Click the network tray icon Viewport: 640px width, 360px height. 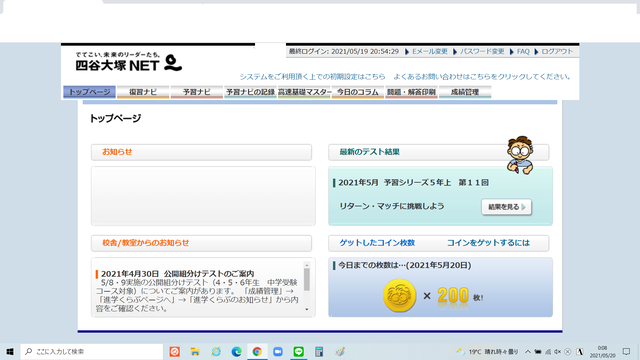548,351
